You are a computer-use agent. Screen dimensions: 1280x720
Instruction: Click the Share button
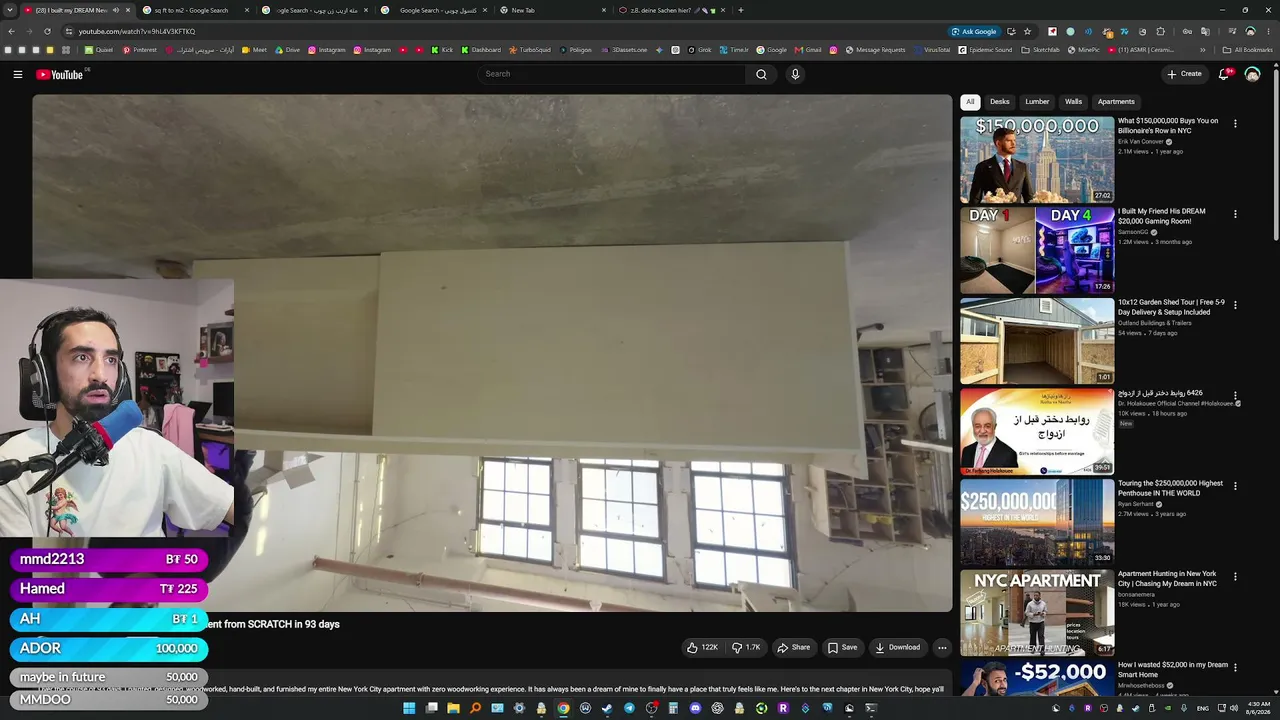point(794,648)
